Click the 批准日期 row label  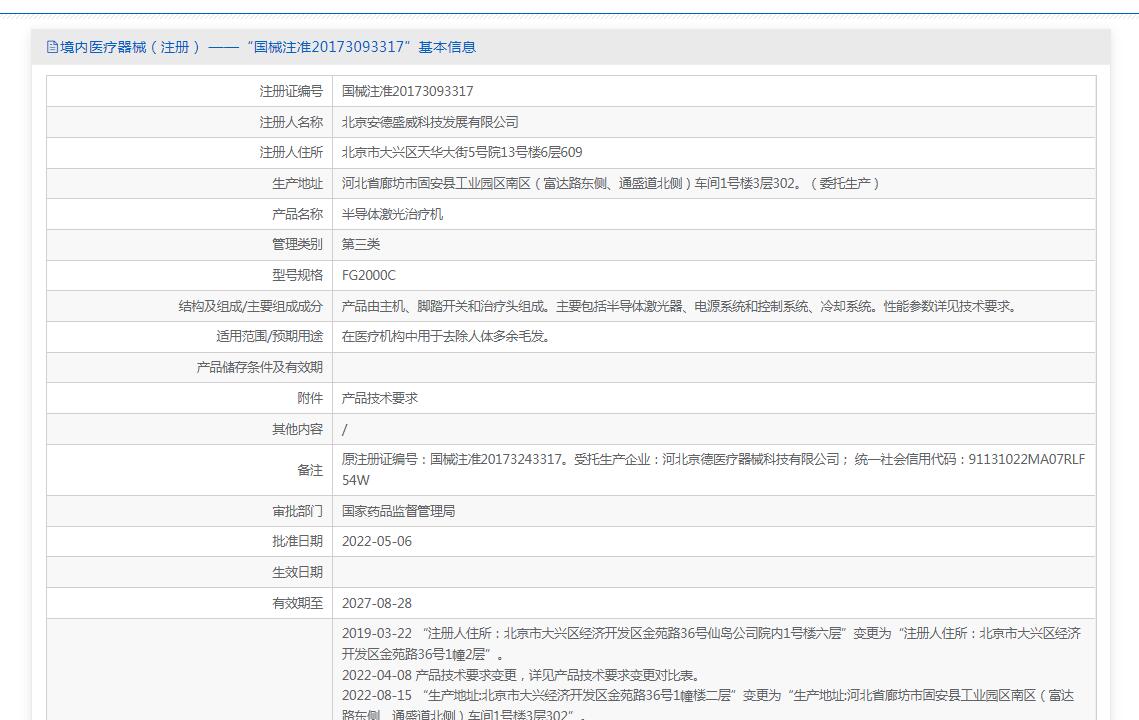pos(297,542)
